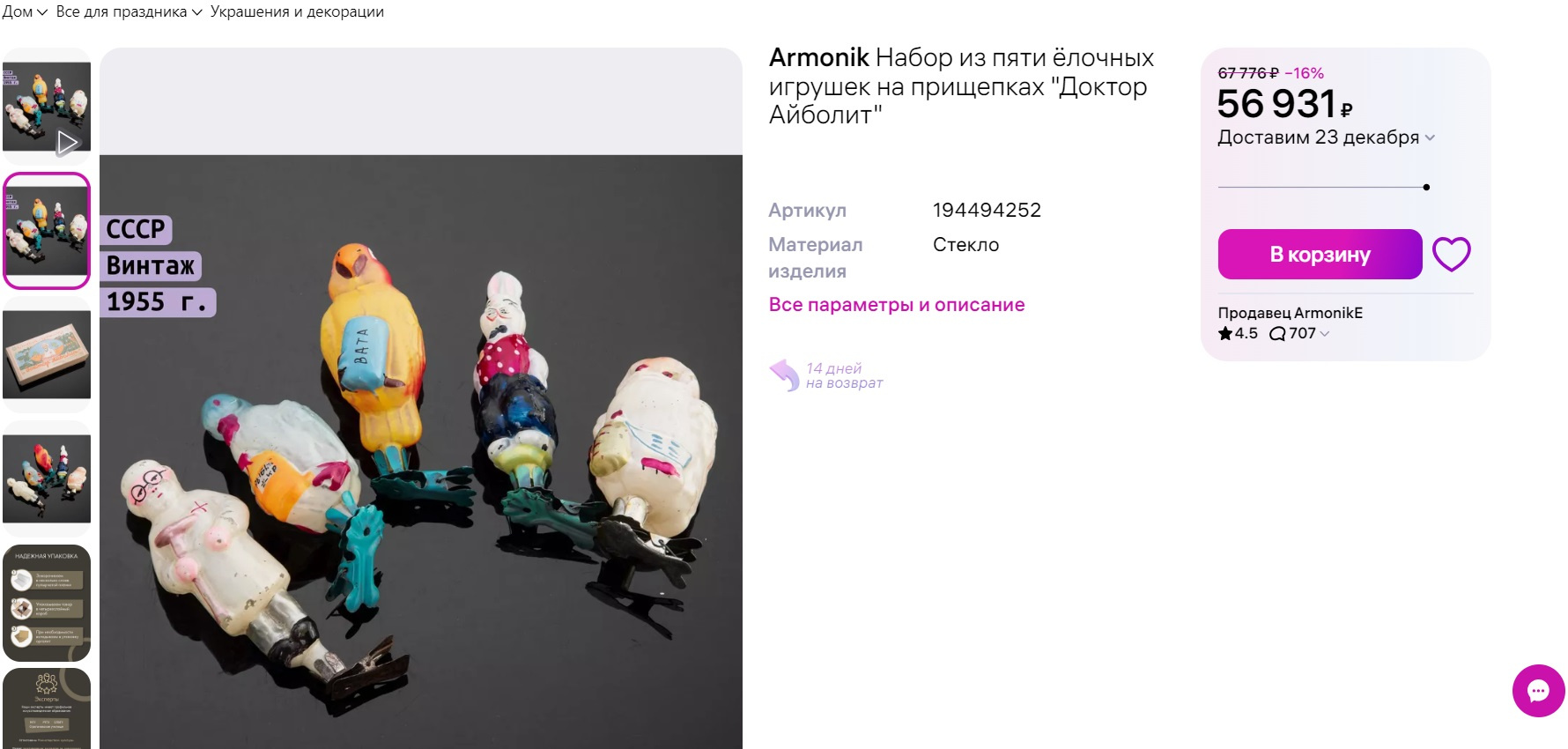Expand seller rating details chevron
Screen dimensions: 1568x749
coord(1325,334)
